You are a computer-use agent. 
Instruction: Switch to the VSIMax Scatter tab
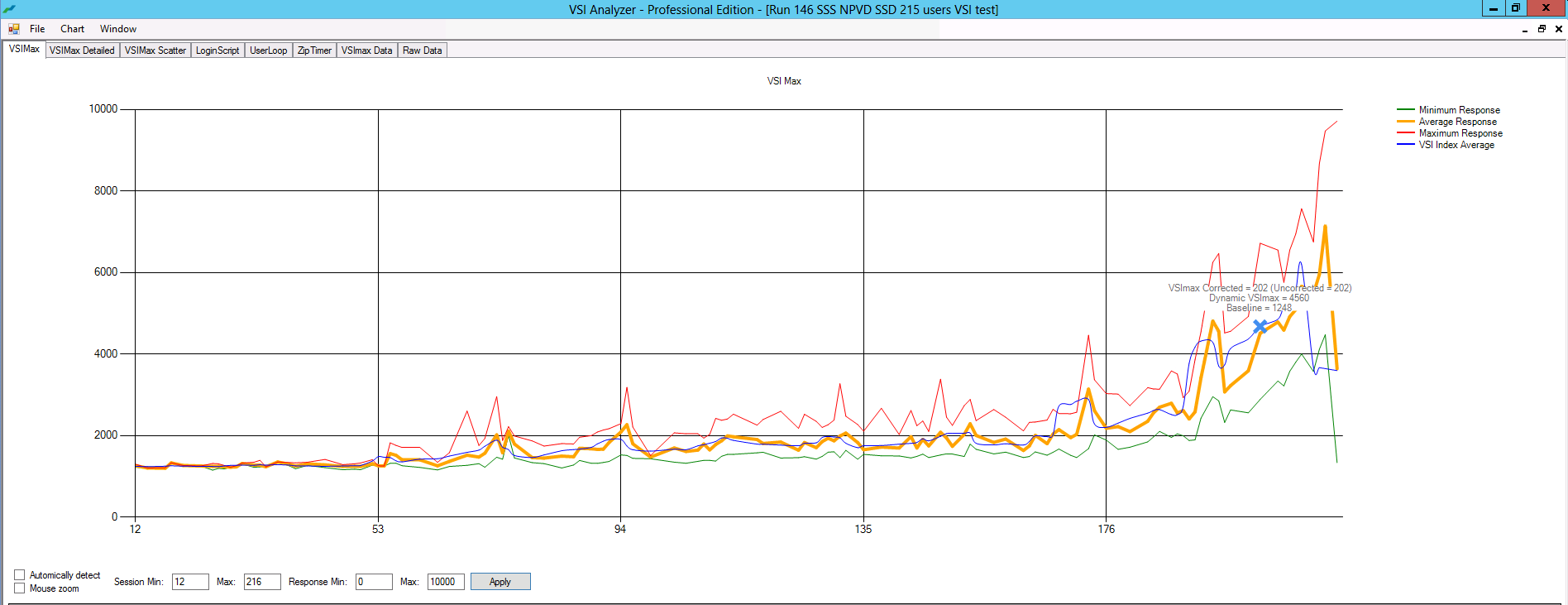[x=155, y=50]
